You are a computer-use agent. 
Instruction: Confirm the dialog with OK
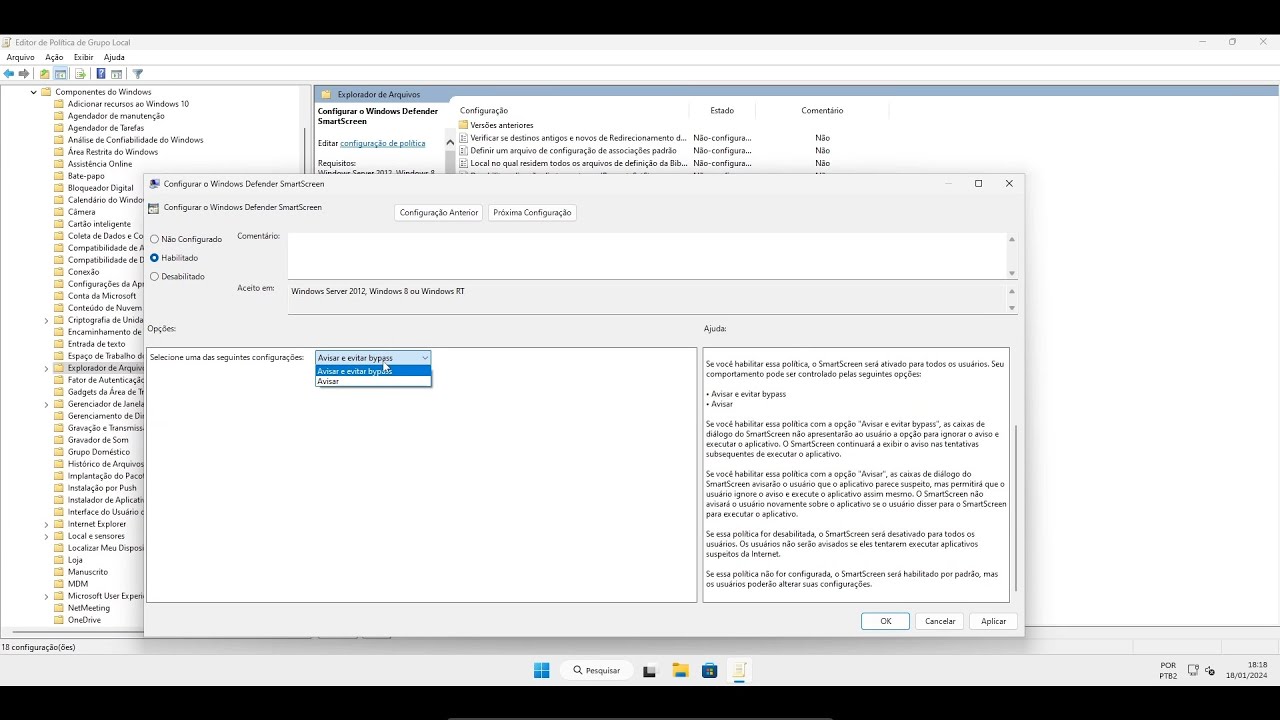885,621
